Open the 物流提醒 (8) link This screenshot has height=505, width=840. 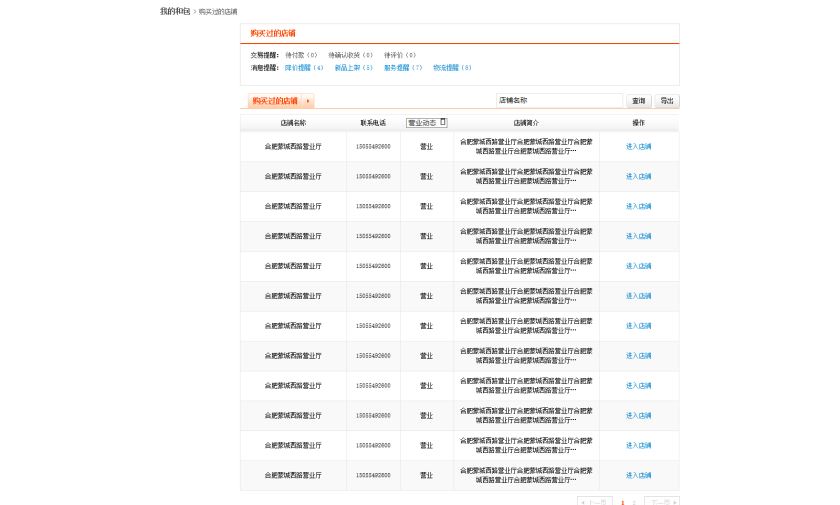pos(452,67)
